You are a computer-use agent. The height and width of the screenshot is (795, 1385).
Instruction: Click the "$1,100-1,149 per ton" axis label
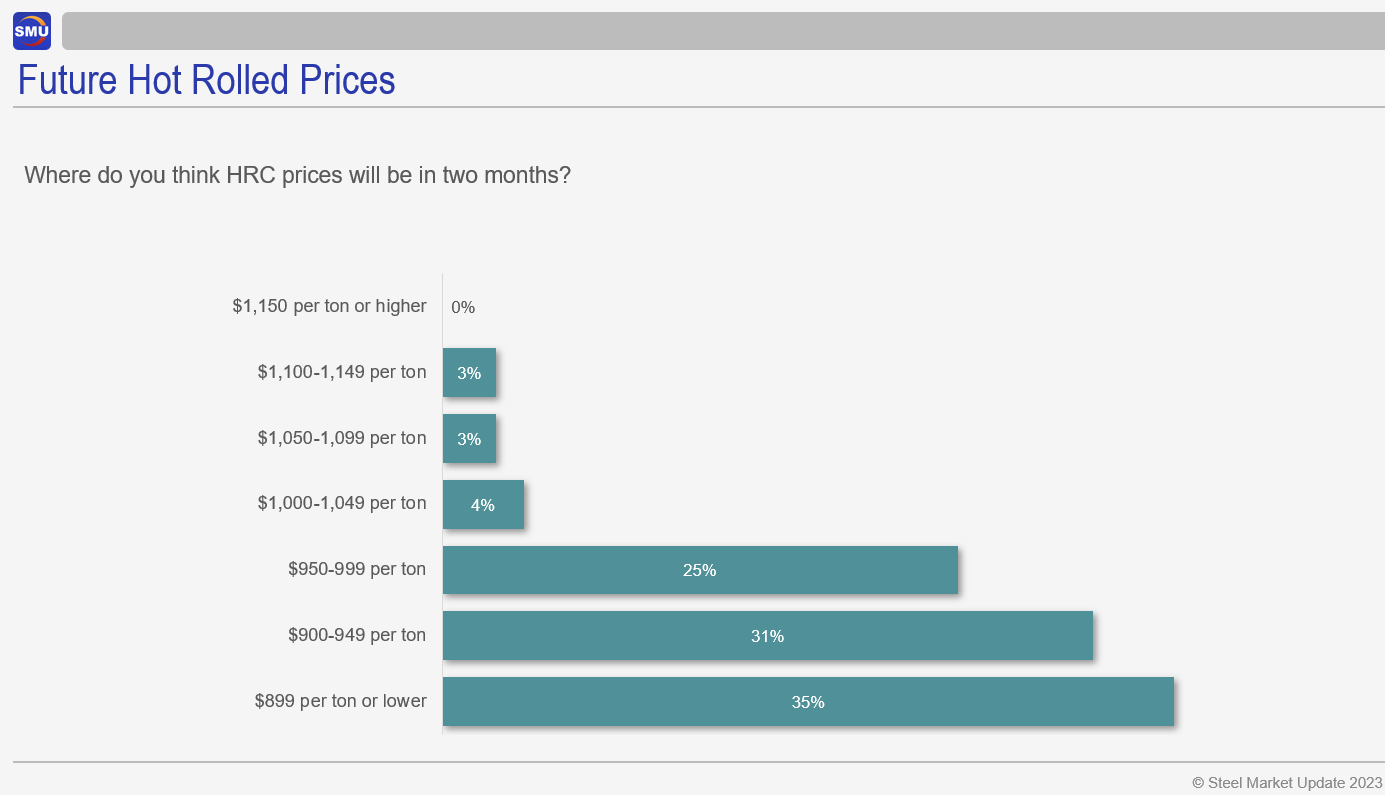[x=342, y=372]
